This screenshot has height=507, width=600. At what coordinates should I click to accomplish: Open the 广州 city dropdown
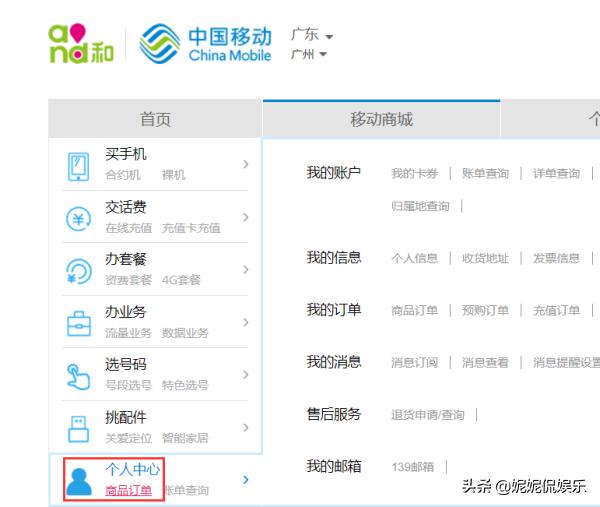309,54
